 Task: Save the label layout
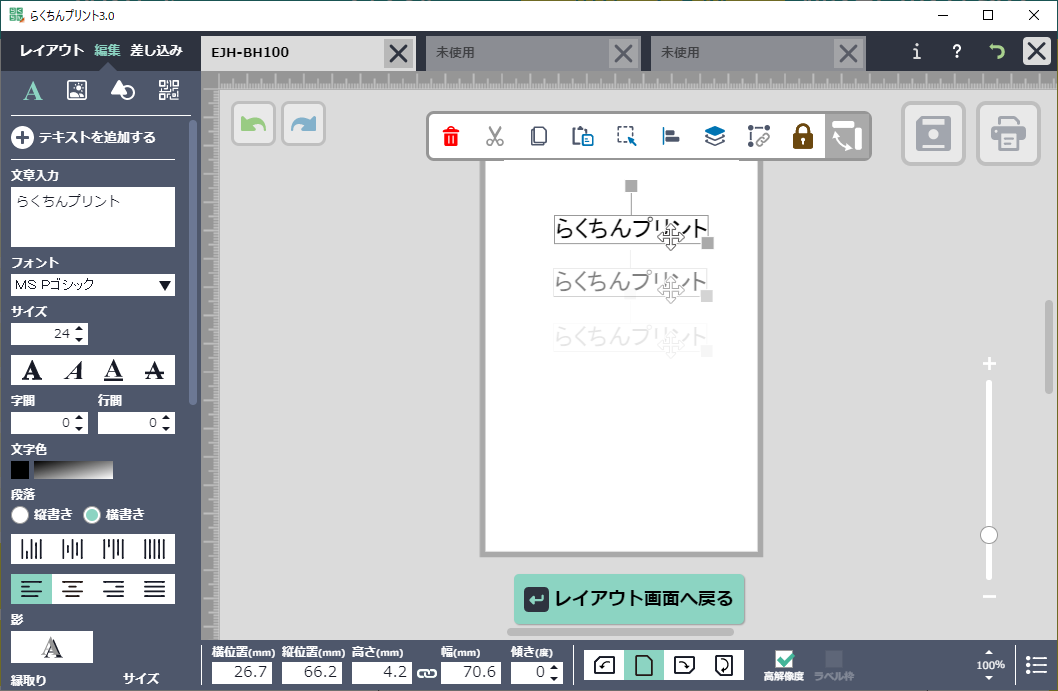(x=933, y=134)
